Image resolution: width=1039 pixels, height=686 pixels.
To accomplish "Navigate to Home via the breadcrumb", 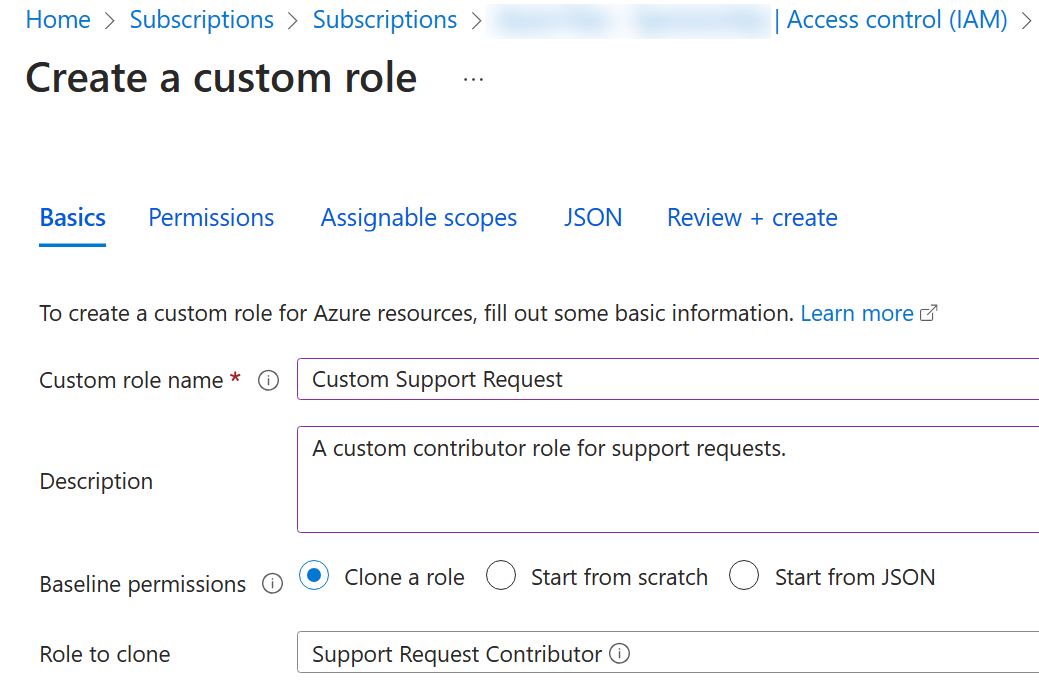I will pos(57,19).
